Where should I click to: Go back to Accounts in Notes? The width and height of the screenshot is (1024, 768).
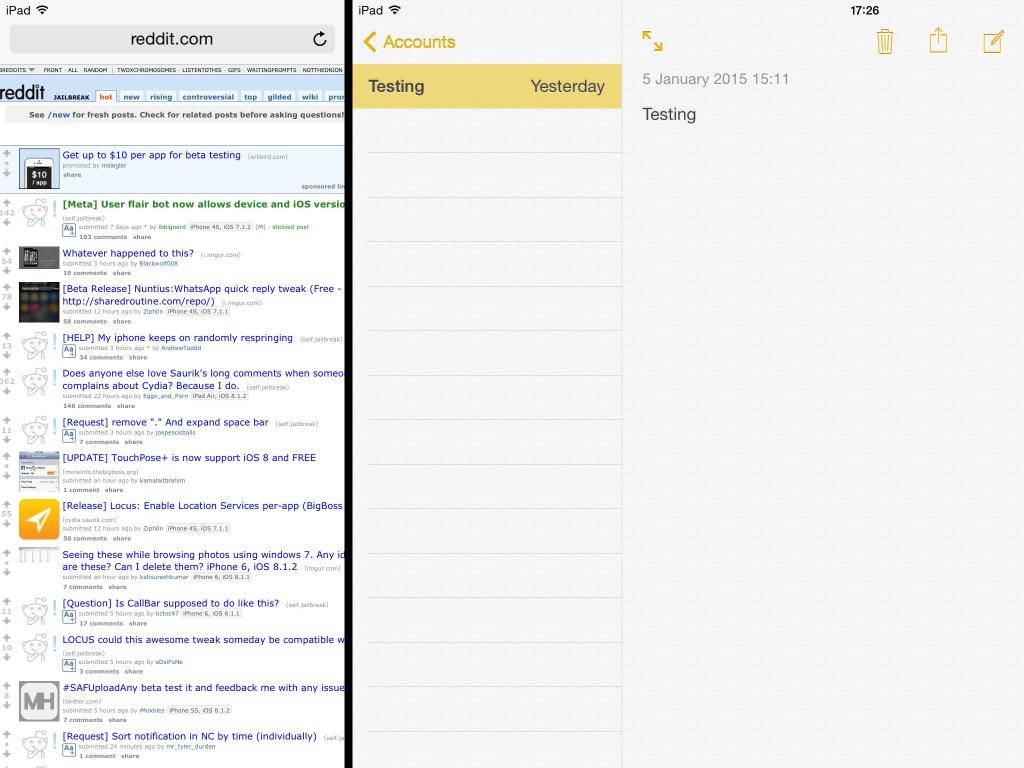tap(409, 42)
